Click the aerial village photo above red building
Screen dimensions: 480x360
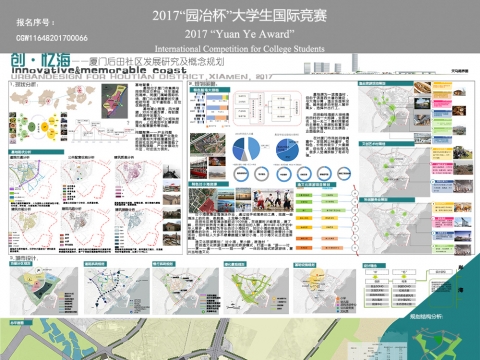click(x=208, y=144)
